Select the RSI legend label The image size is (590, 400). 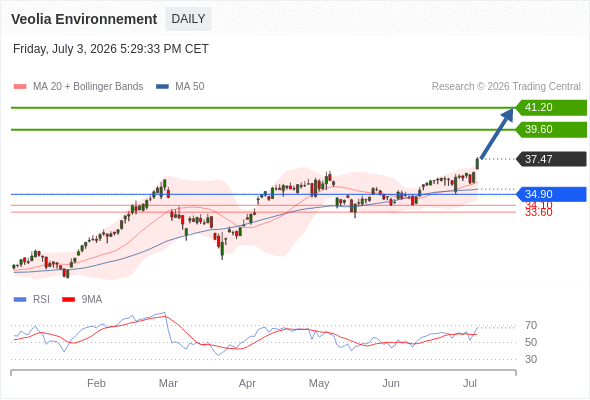41,300
